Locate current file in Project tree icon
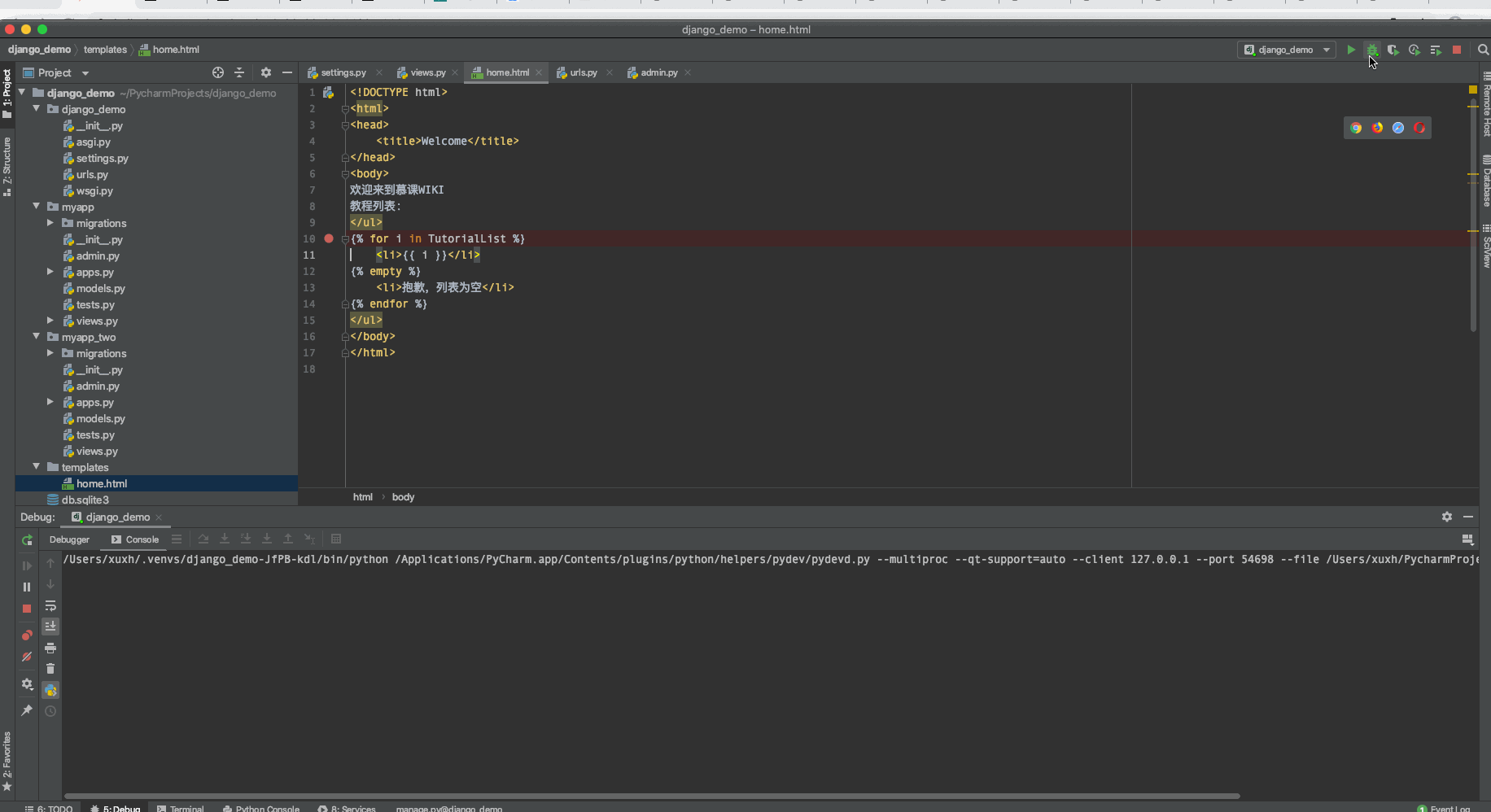Viewport: 1491px width, 812px height. (x=218, y=72)
